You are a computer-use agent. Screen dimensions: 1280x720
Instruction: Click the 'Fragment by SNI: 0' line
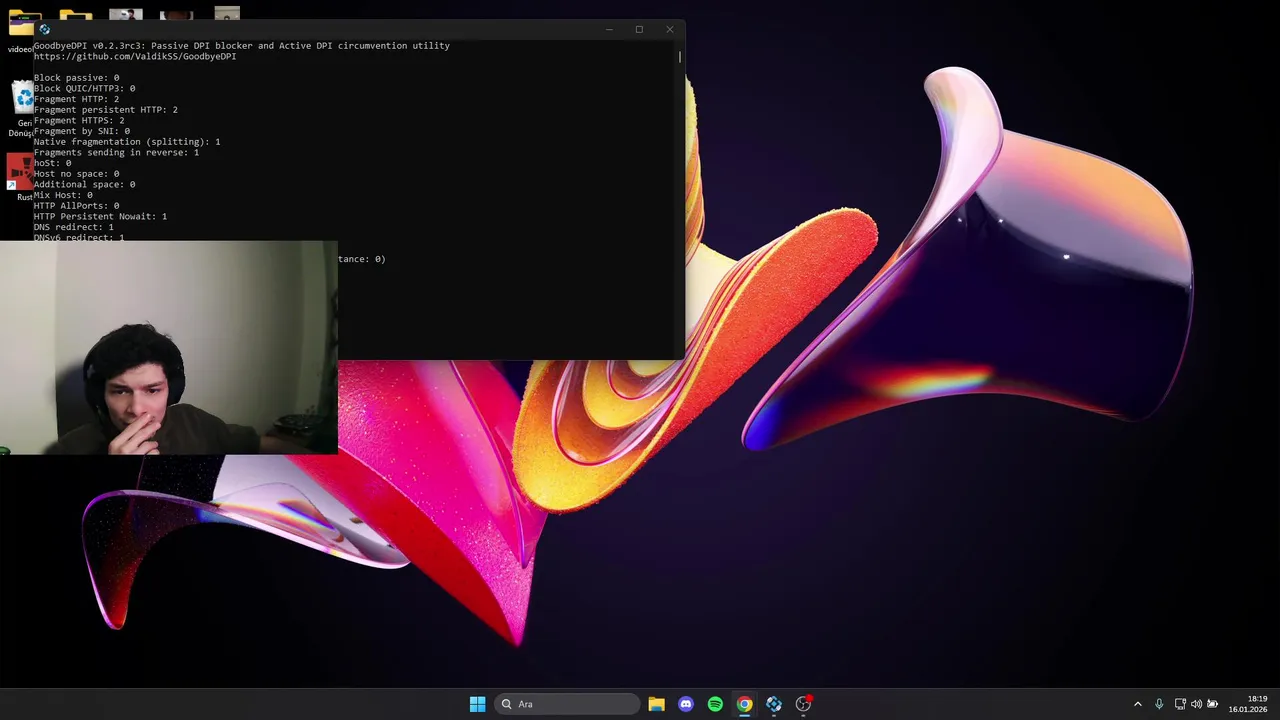pos(82,131)
